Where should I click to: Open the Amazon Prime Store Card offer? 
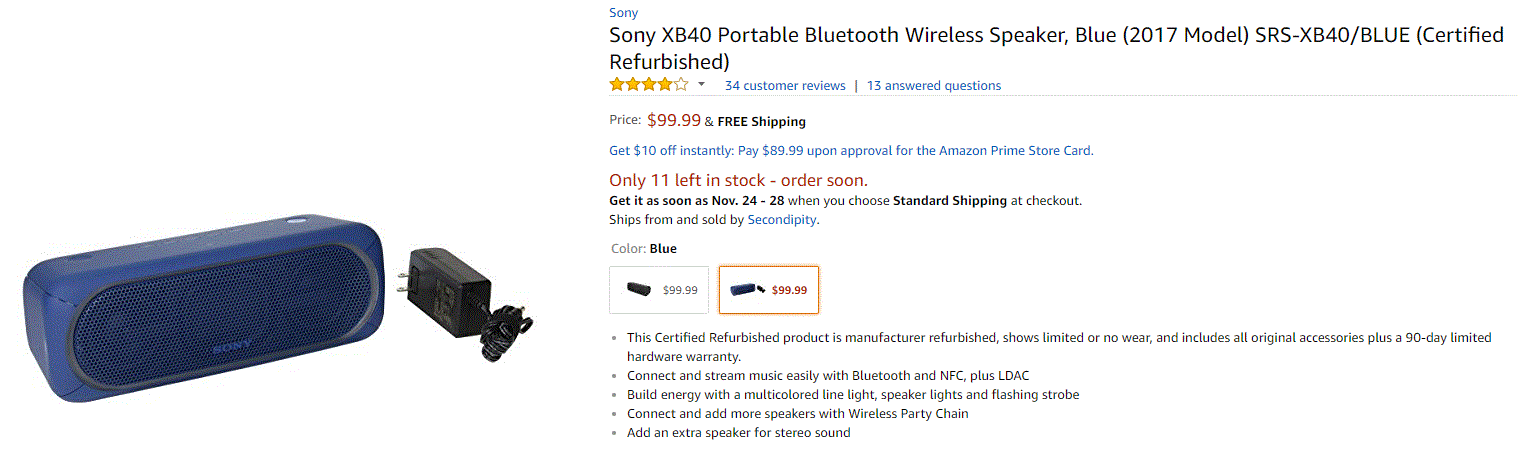(851, 151)
